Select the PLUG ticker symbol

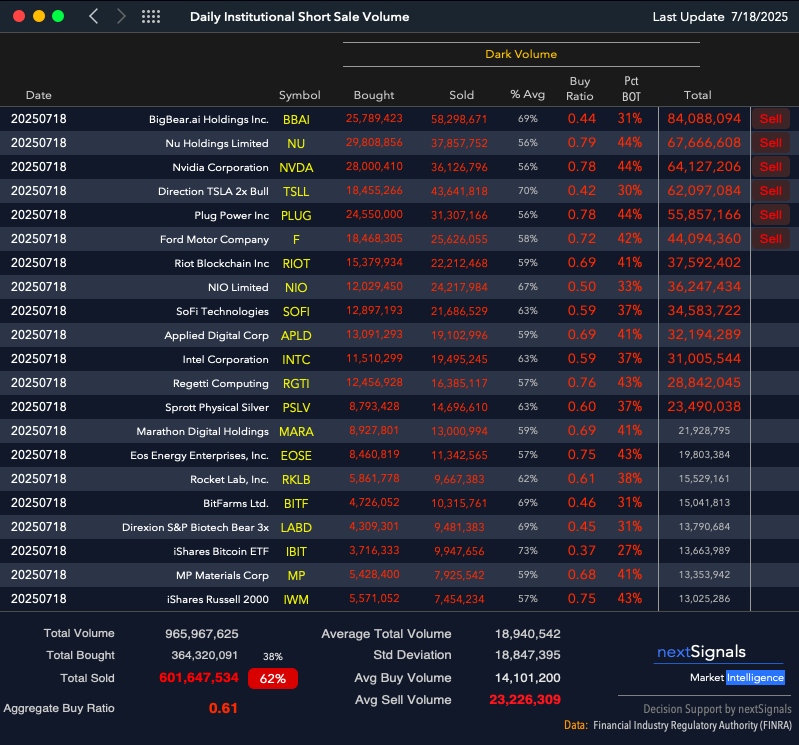(296, 216)
